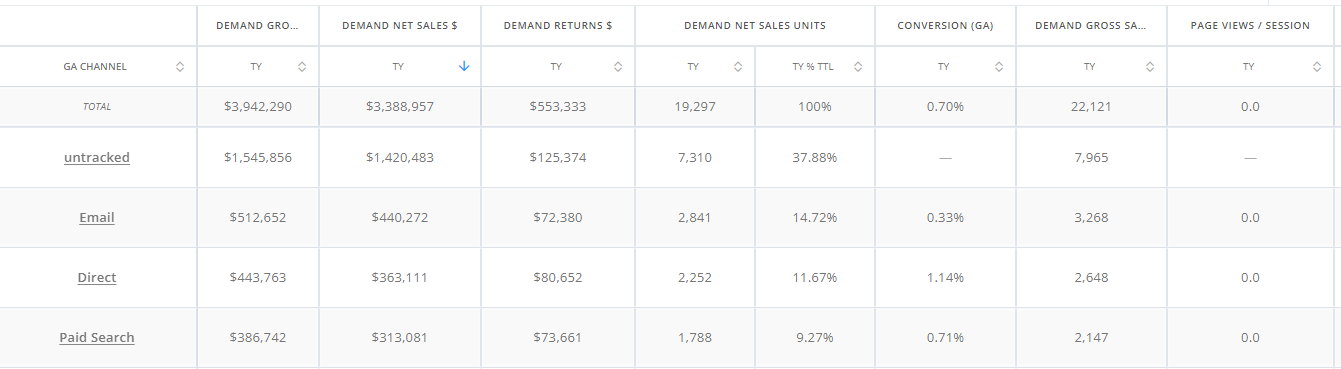Open the Direct channel link
1341x369 pixels.
coord(97,277)
